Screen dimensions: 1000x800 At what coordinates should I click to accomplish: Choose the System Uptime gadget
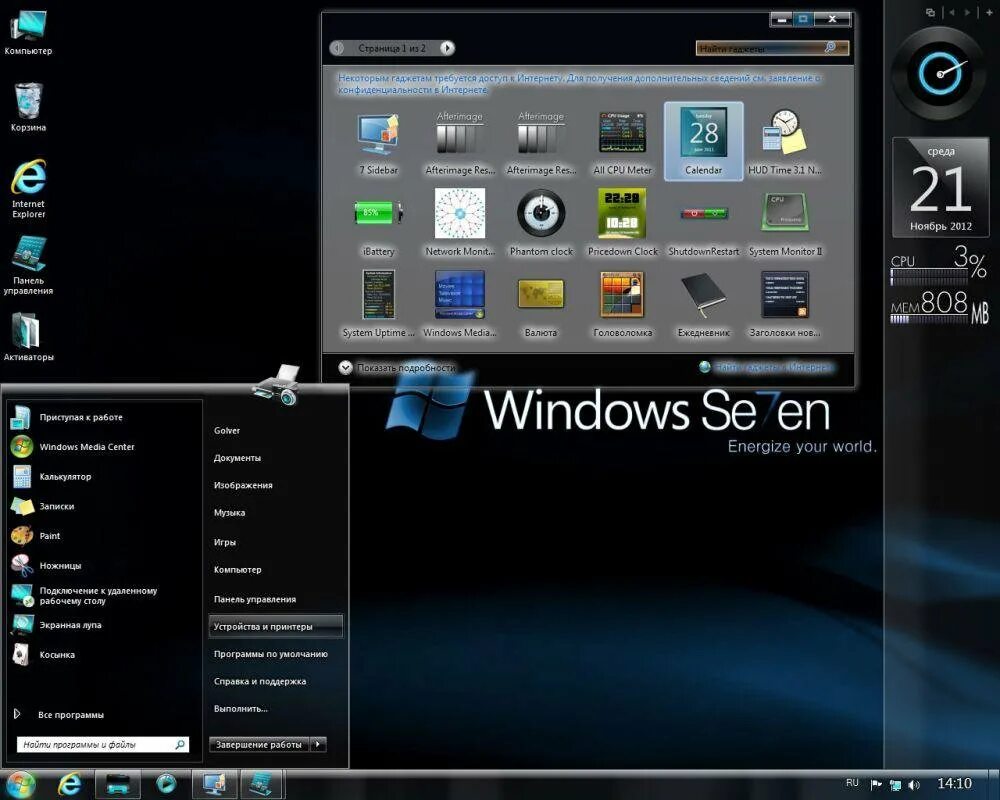[x=378, y=304]
